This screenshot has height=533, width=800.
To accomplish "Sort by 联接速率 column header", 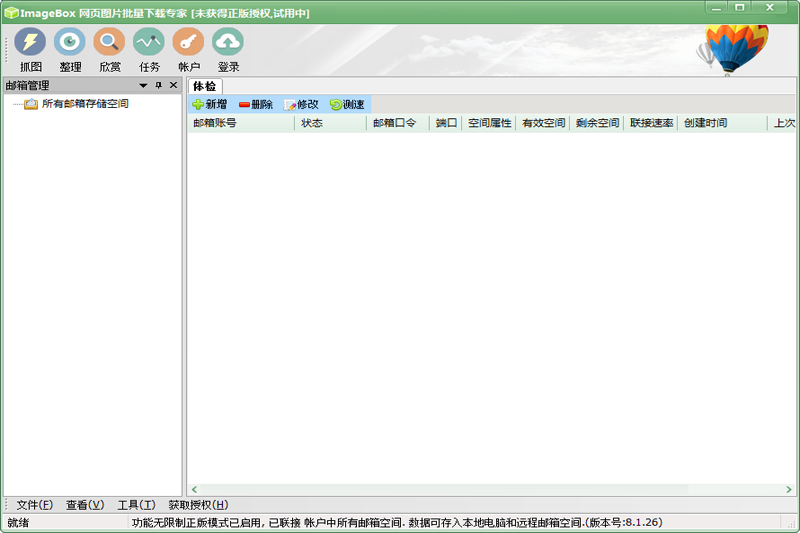I will coord(651,123).
